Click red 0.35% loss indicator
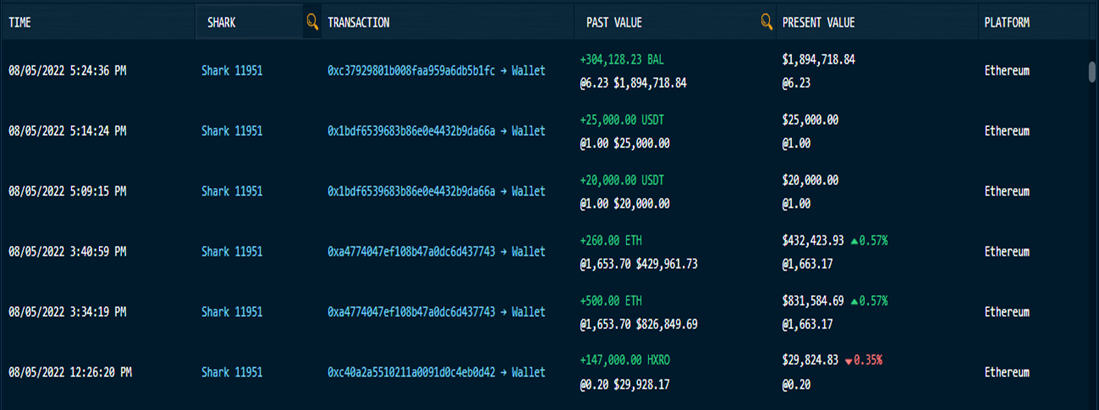 click(864, 360)
